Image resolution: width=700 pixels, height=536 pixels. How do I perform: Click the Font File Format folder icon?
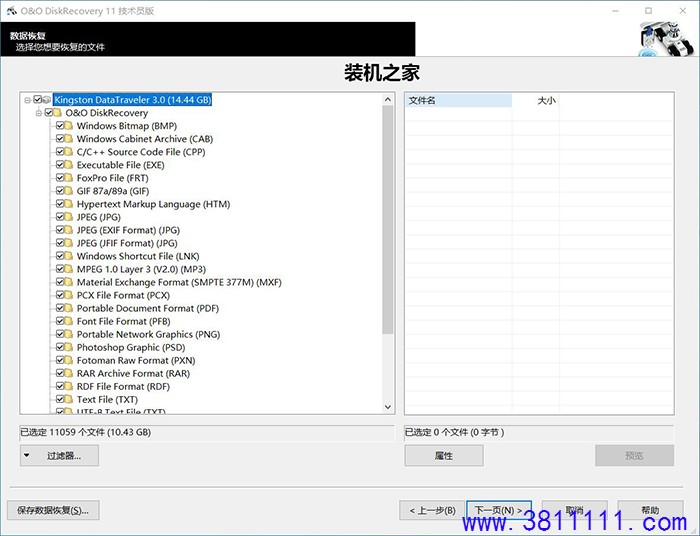68,321
